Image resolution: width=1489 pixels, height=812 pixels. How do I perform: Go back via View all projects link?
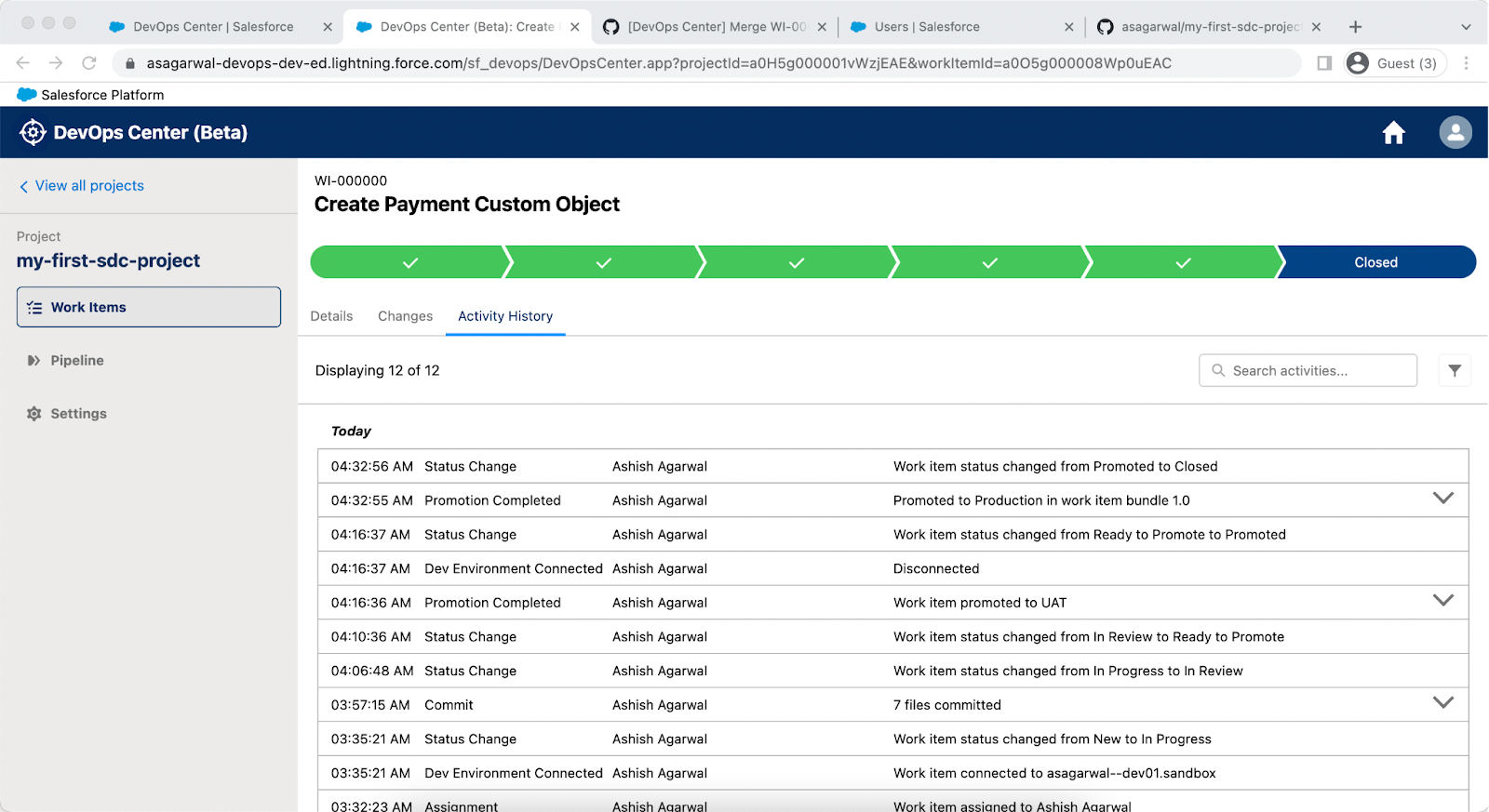click(x=89, y=186)
